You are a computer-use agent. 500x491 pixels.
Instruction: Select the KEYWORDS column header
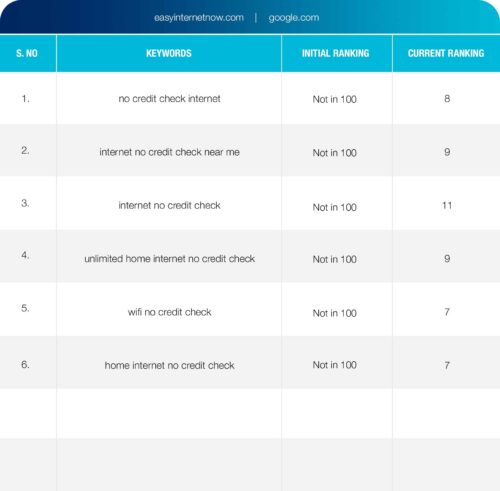click(x=169, y=53)
